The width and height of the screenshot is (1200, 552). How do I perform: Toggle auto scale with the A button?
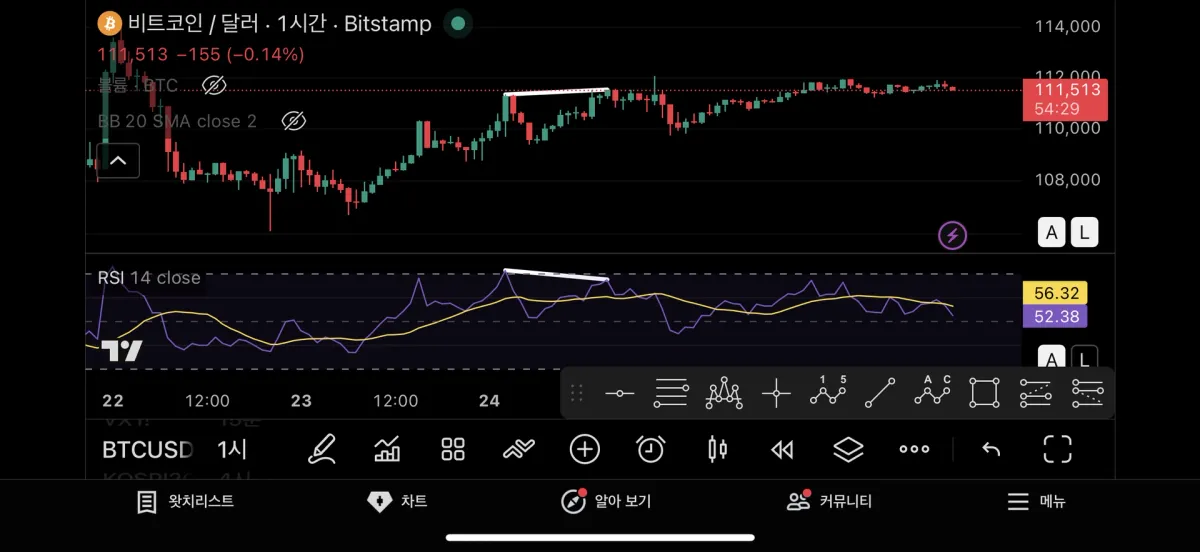[x=1051, y=233]
